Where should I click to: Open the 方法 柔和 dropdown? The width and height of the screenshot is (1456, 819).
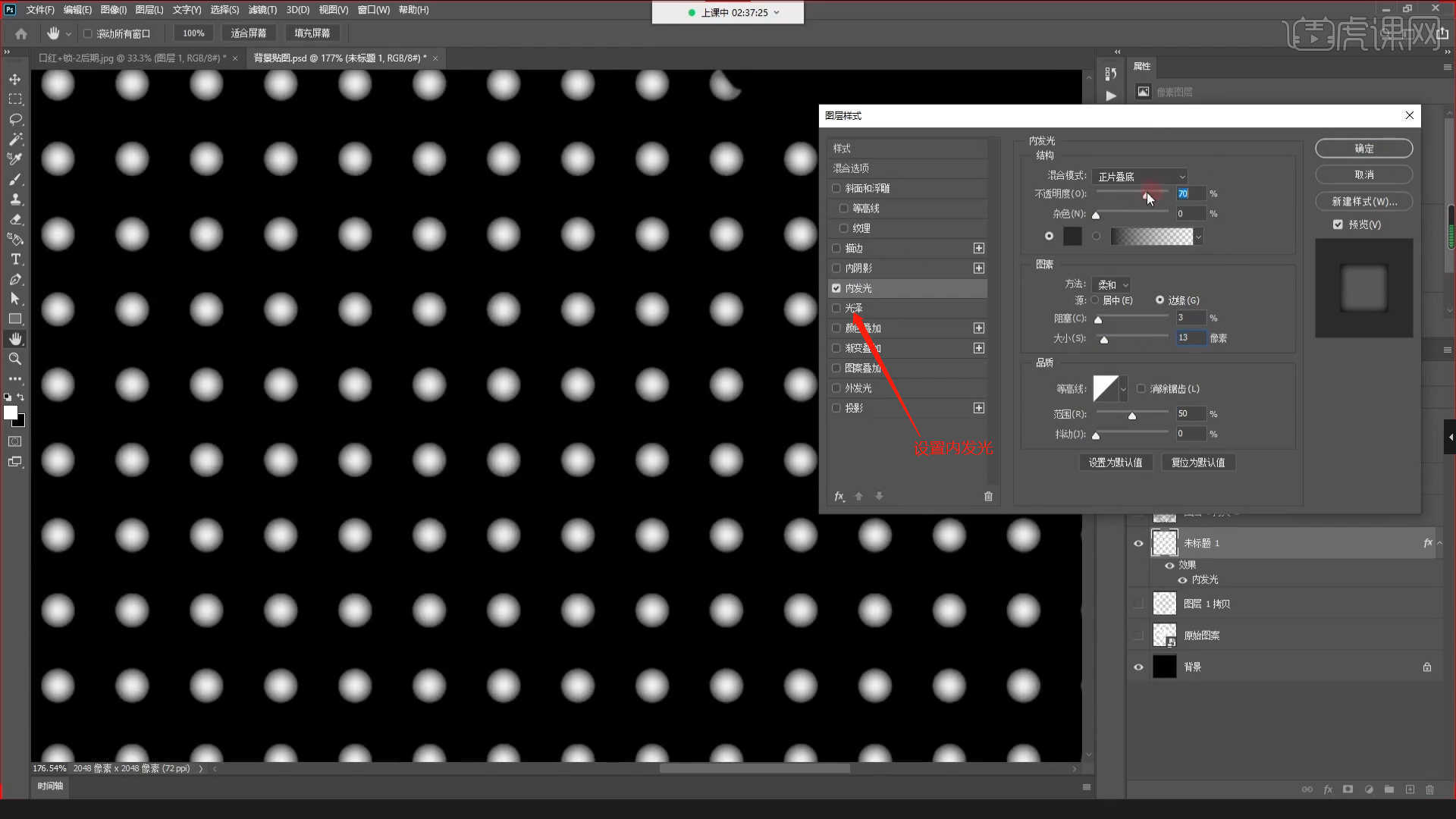pos(1112,285)
